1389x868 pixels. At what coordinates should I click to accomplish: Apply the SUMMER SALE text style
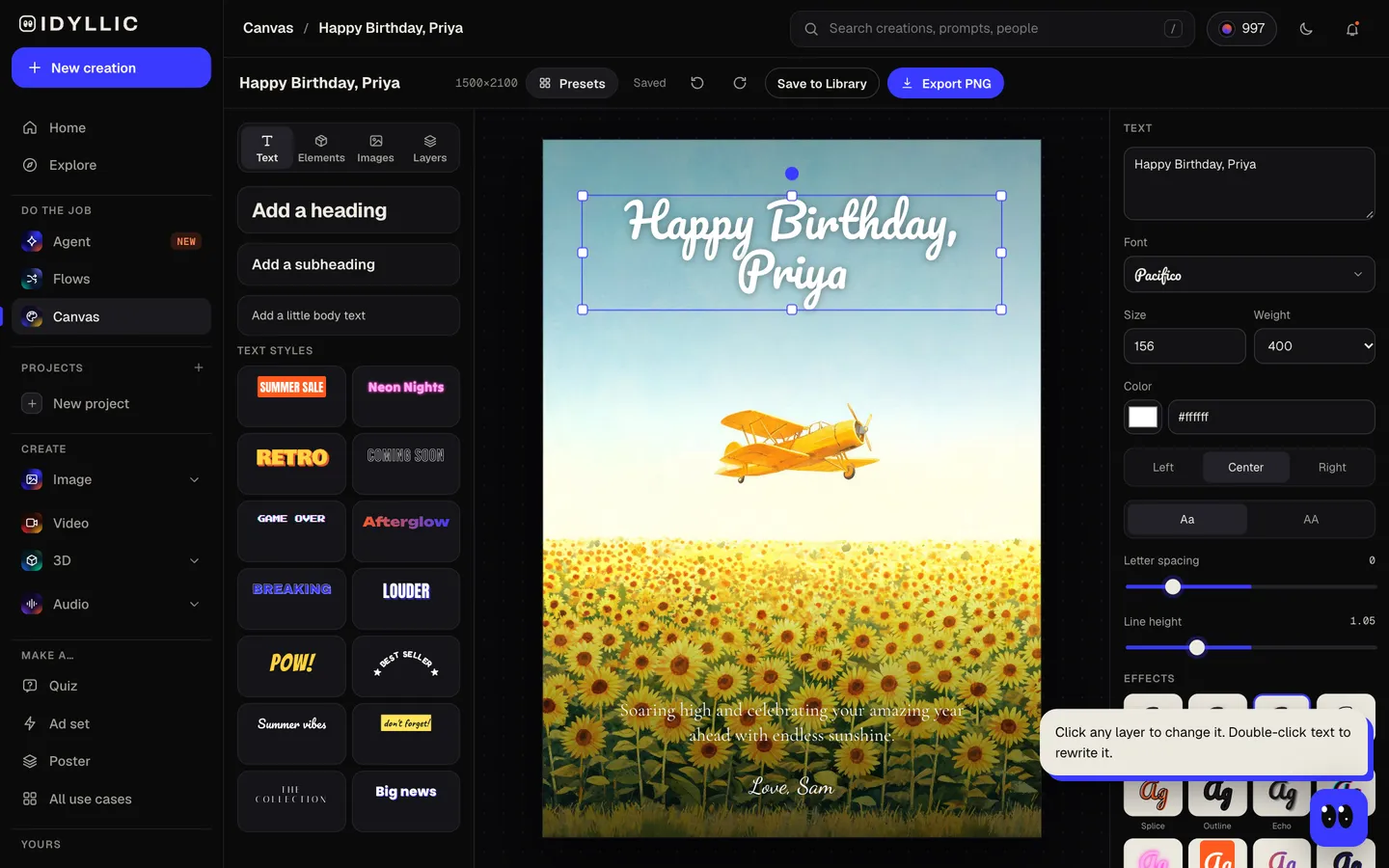[291, 396]
